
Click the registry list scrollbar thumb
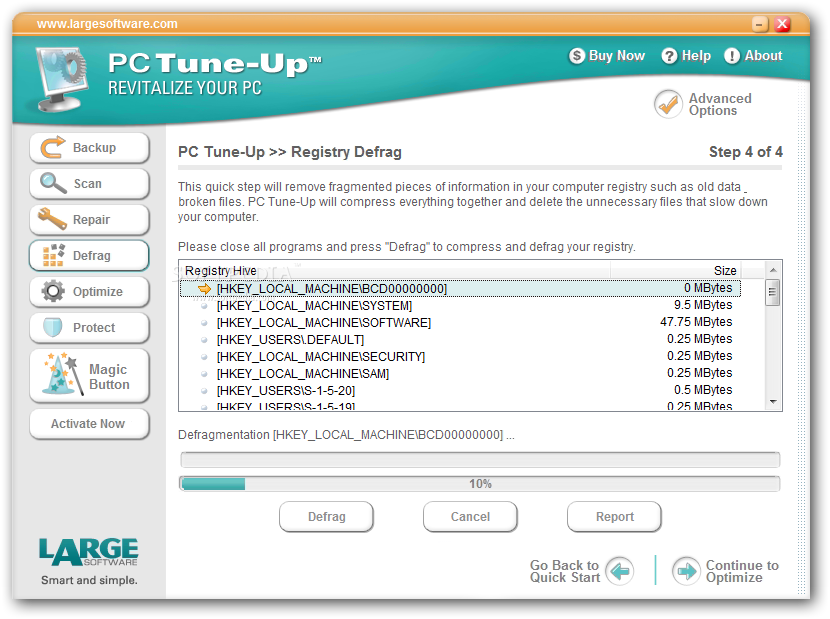coord(773,293)
